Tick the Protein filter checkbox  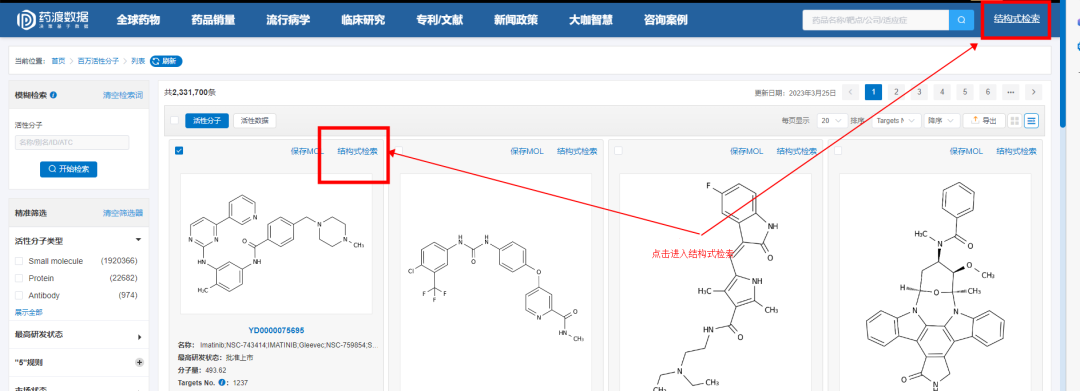19,278
